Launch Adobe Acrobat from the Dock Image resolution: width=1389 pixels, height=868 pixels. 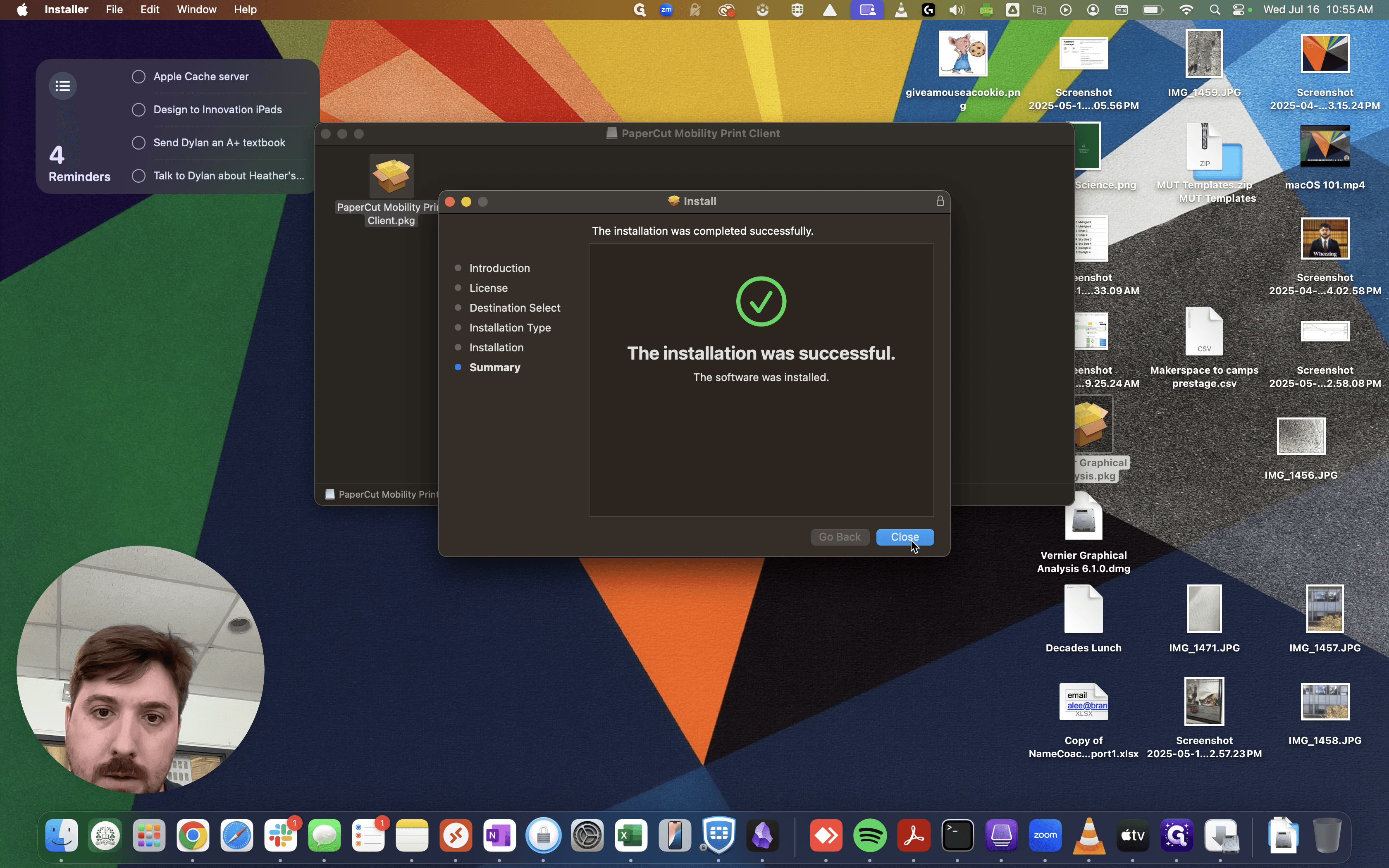tap(914, 835)
